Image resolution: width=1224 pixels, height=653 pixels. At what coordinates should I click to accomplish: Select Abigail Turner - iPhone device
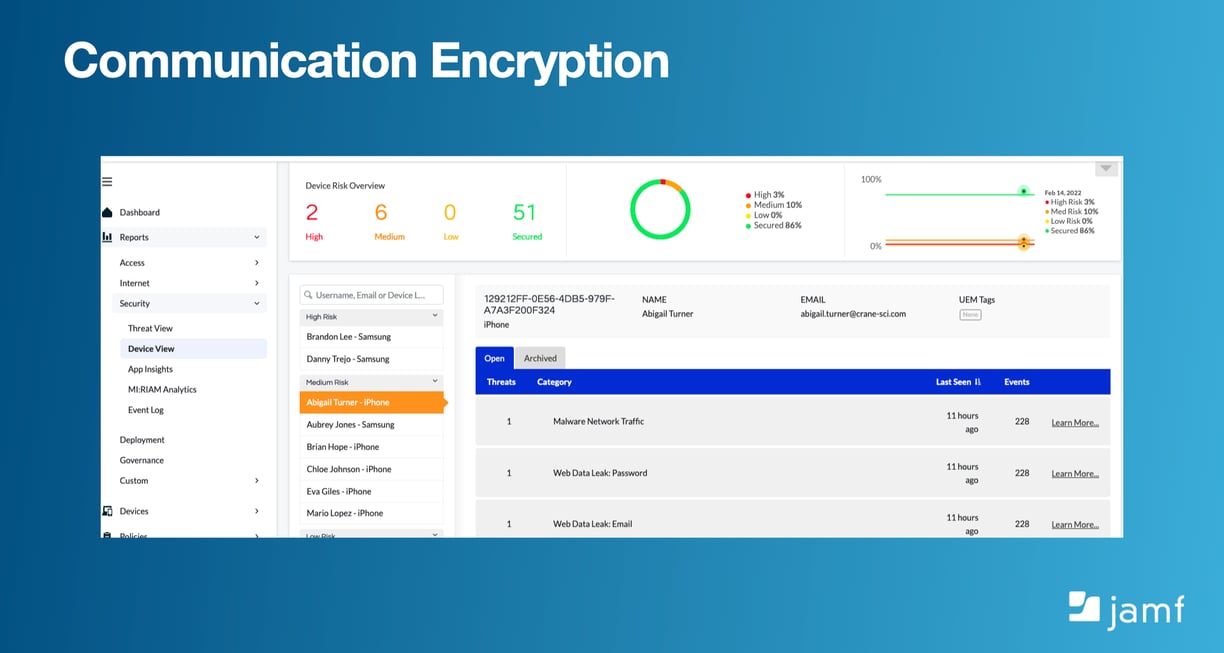[x=371, y=402]
